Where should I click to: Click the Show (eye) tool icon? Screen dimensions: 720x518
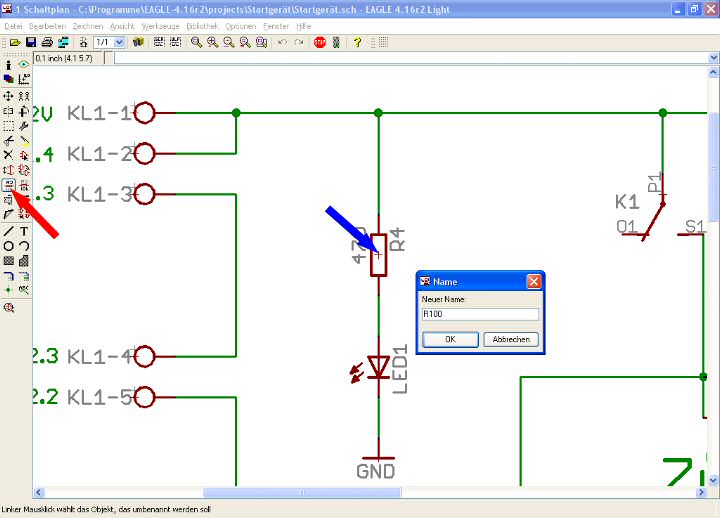(x=24, y=64)
